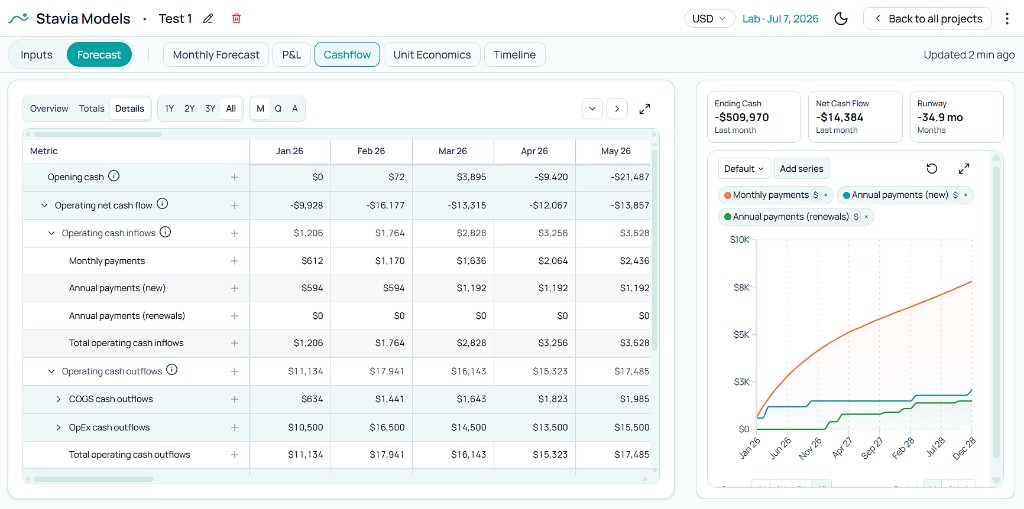Delete project with red trash icon
1024x509 pixels.
tap(236, 18)
